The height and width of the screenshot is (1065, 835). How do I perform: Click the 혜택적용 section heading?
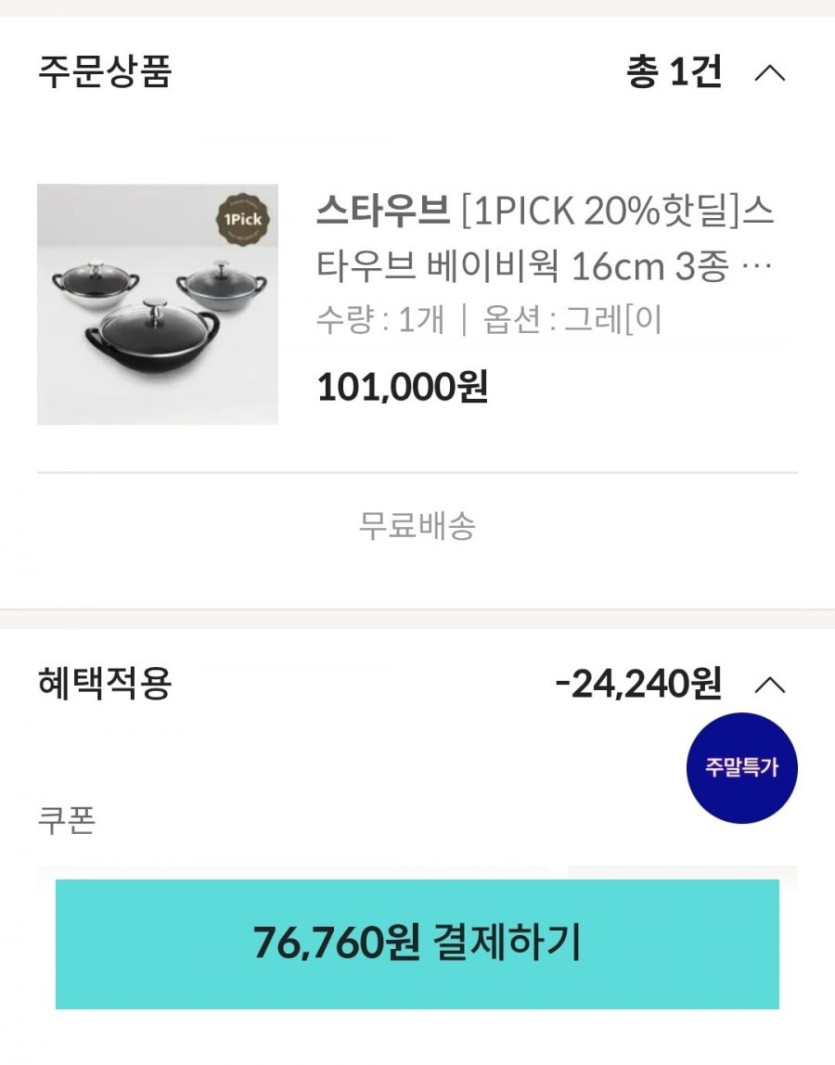105,684
